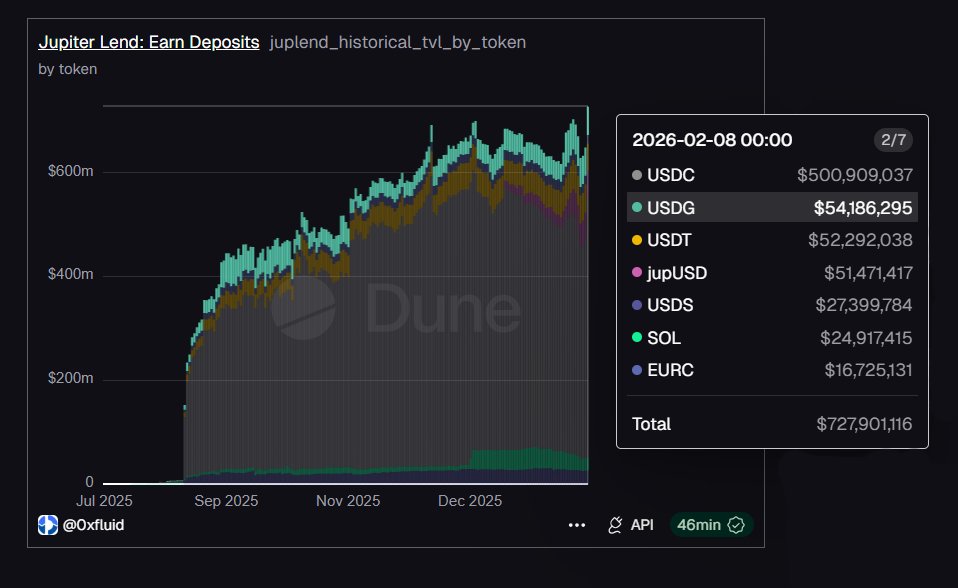The height and width of the screenshot is (588, 958).
Task: Click the 46min refresh timestamp badge
Action: pyautogui.click(x=710, y=524)
